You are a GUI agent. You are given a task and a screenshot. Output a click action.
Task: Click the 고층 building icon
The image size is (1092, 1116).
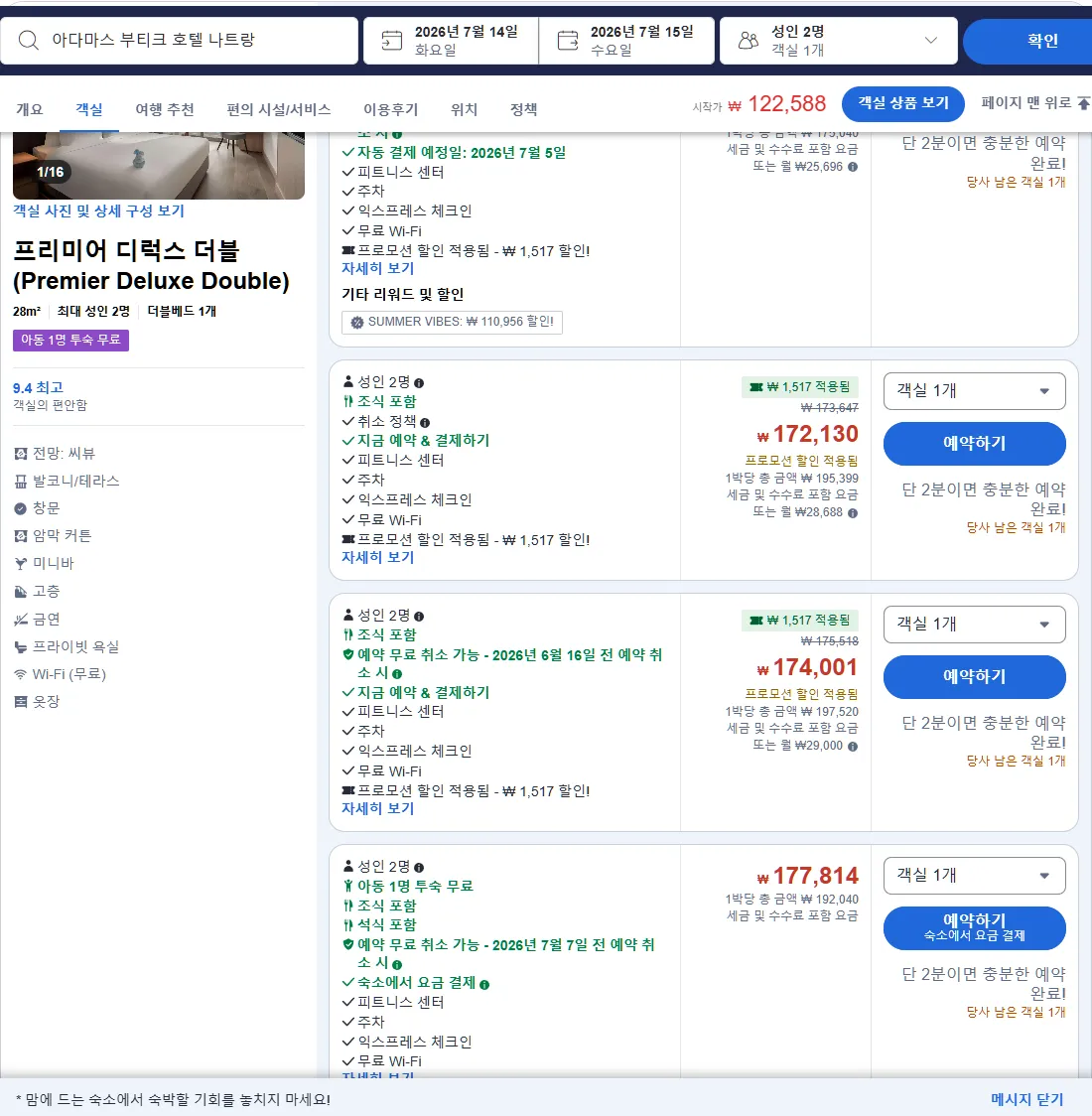tap(21, 592)
